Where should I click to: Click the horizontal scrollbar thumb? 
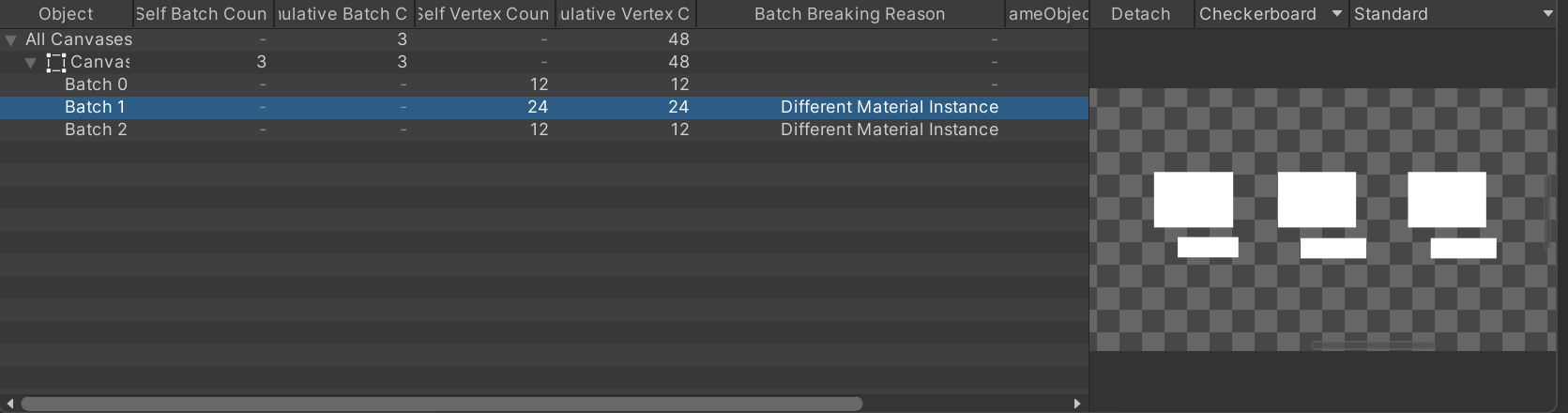tap(441, 404)
